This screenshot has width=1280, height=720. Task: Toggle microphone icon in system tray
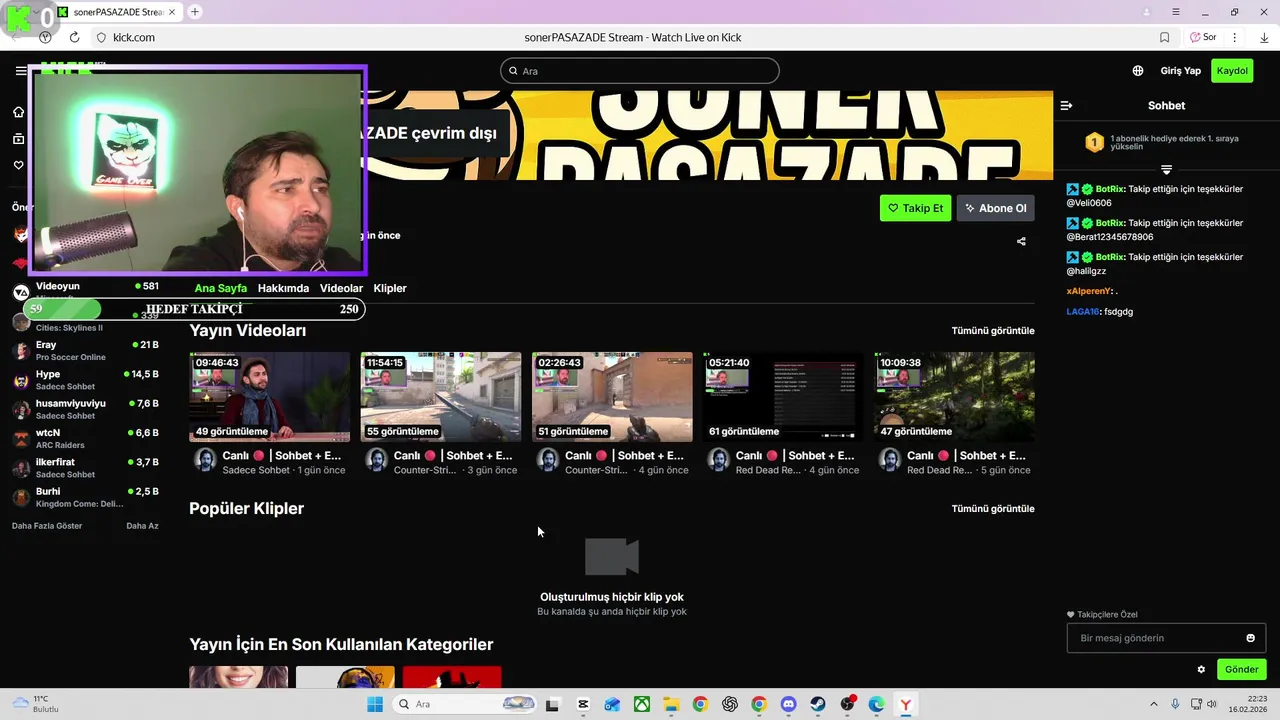[1175, 704]
